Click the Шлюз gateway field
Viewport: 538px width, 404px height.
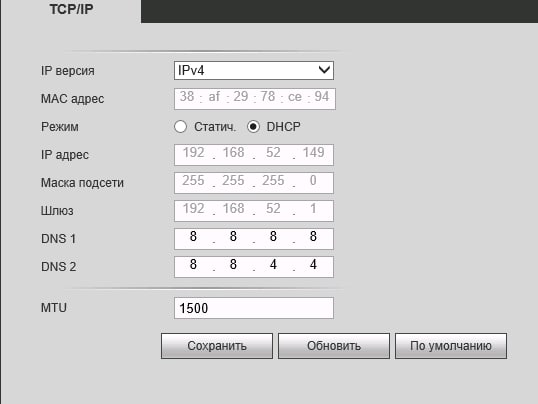click(254, 211)
